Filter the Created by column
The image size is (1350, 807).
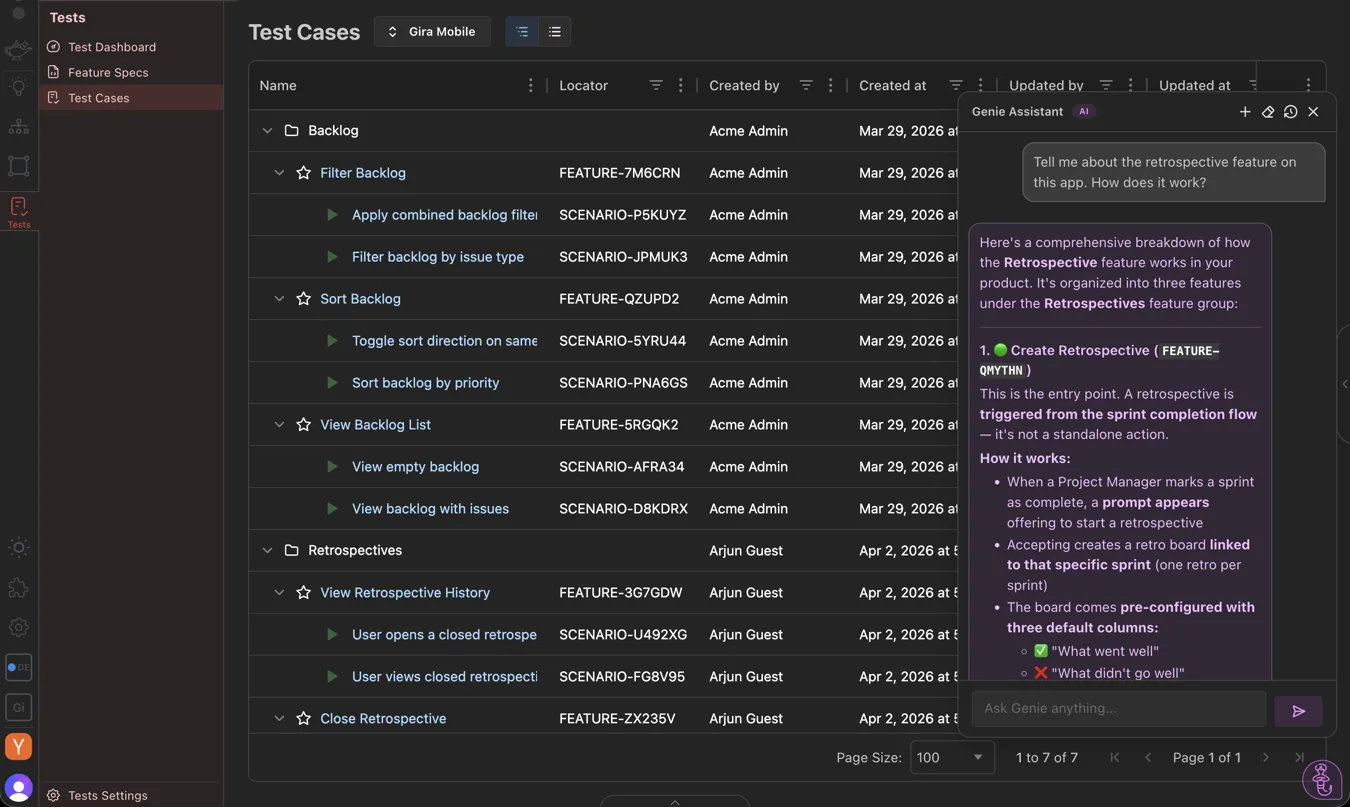tap(806, 86)
